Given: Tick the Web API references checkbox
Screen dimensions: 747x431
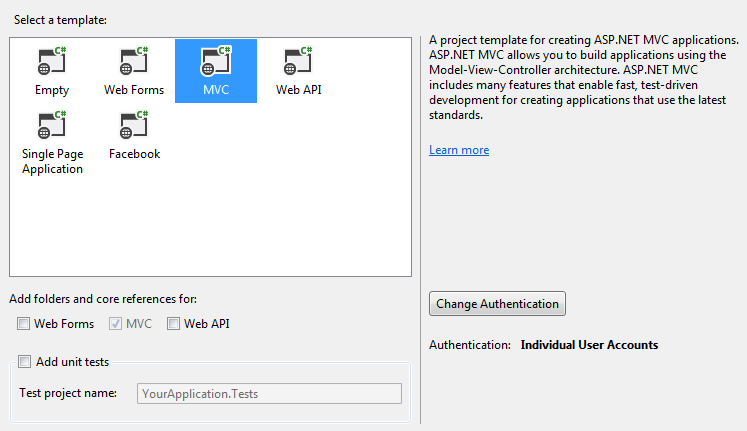Looking at the screenshot, I should pyautogui.click(x=173, y=324).
